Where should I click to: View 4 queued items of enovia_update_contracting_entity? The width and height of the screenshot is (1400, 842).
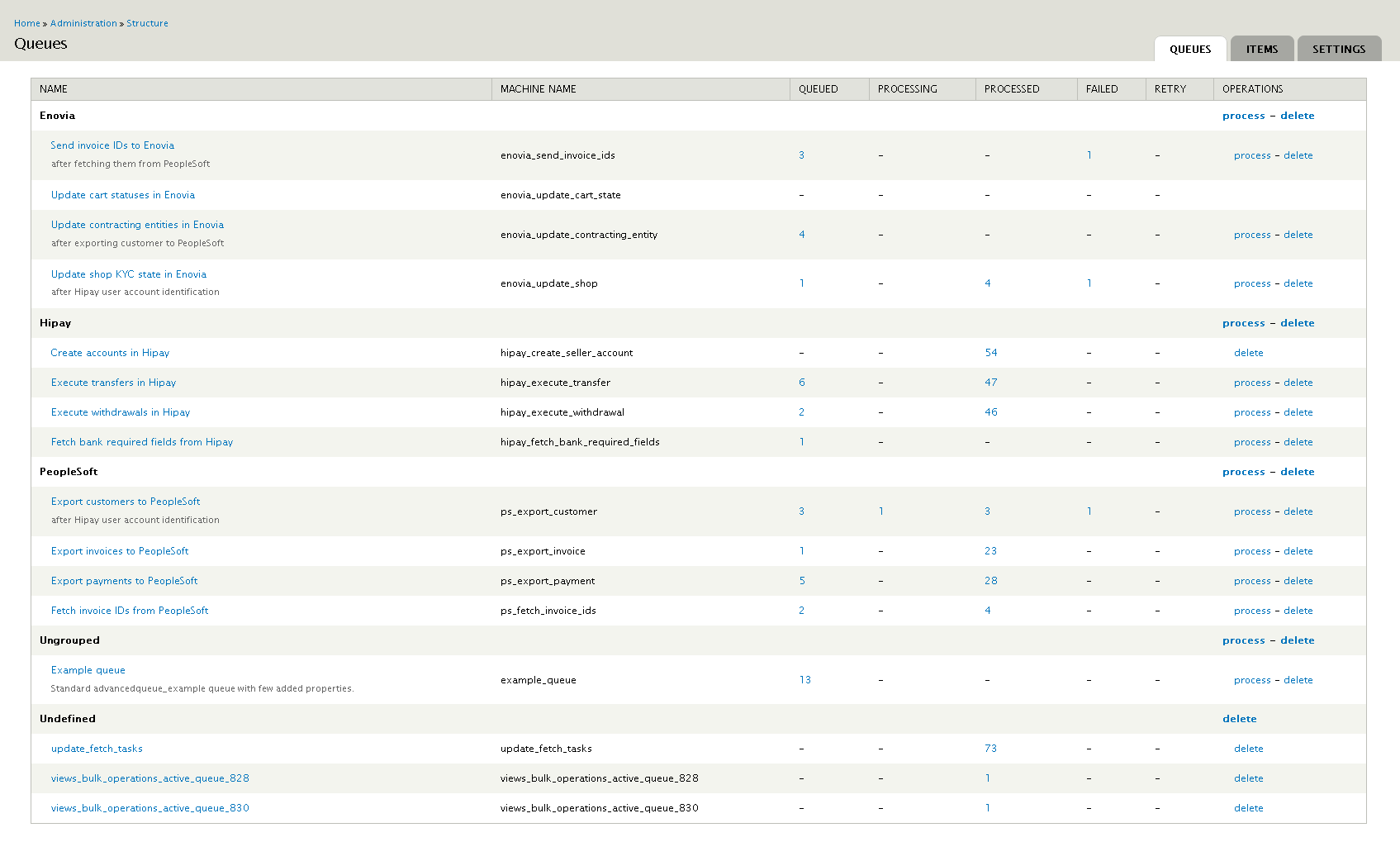tap(802, 235)
